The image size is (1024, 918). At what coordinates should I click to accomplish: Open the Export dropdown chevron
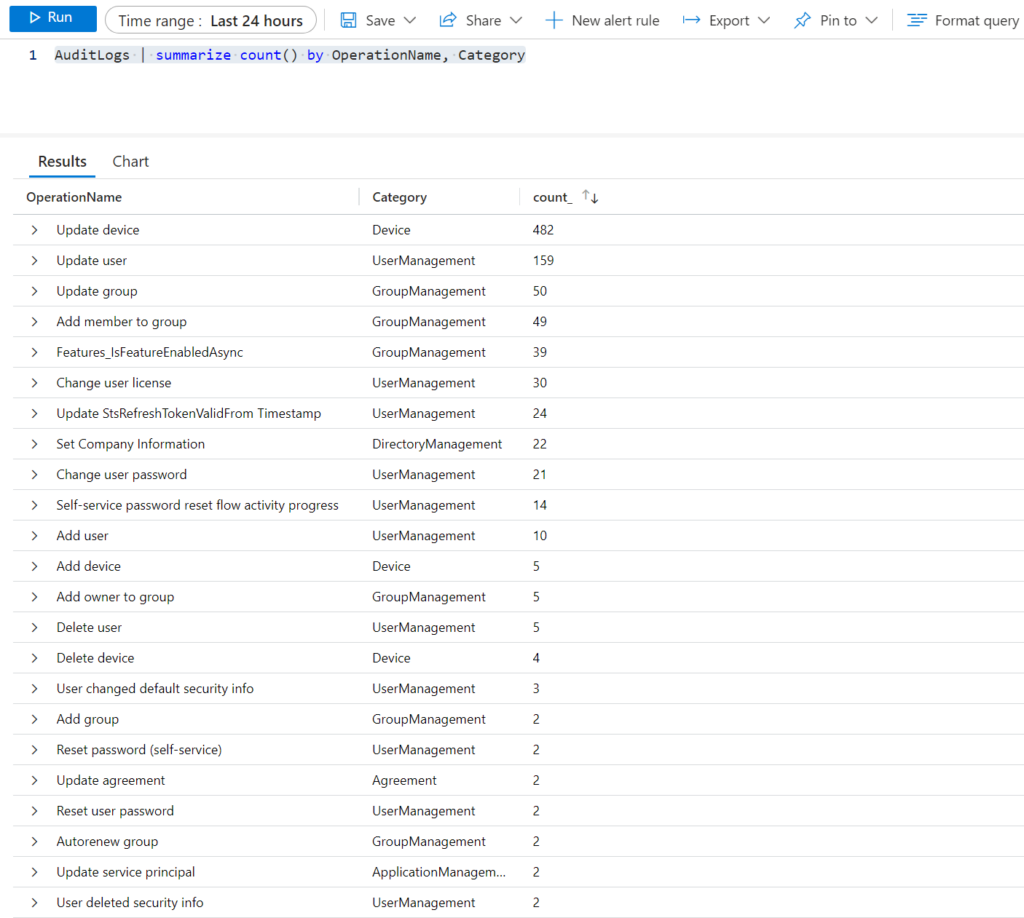[764, 20]
